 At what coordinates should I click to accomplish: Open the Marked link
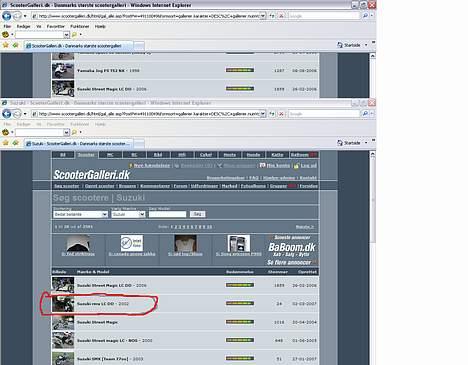[x=230, y=186]
